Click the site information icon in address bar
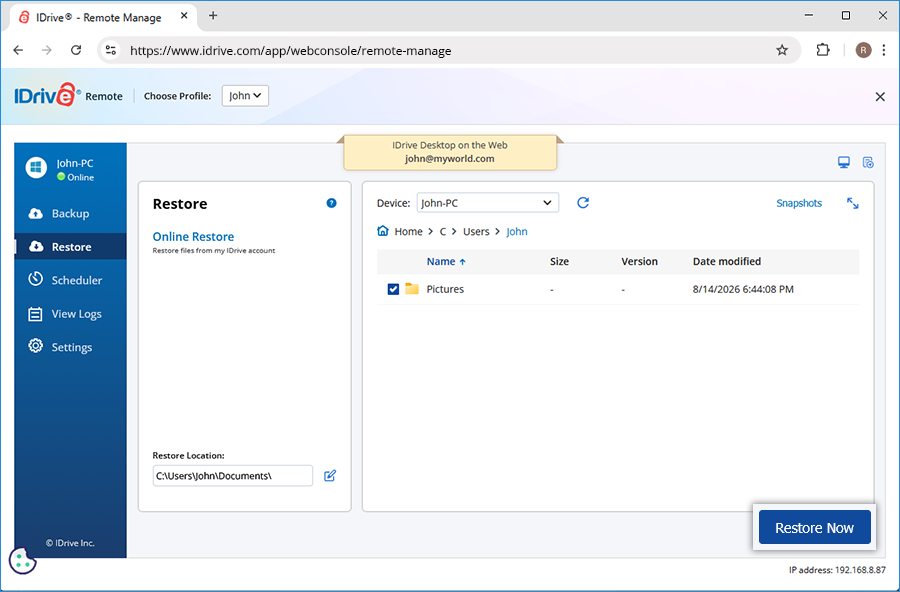This screenshot has height=592, width=900. pyautogui.click(x=111, y=51)
